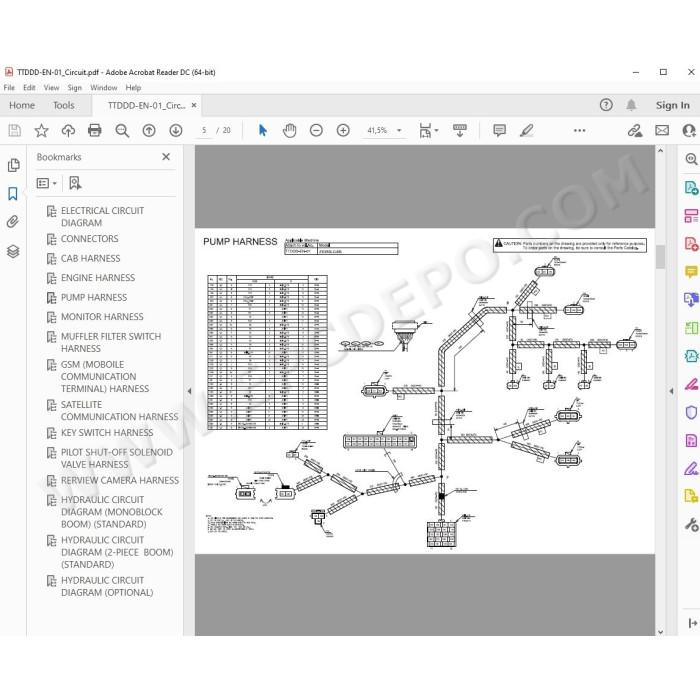
Task: Open the Sign menu
Action: (75, 88)
